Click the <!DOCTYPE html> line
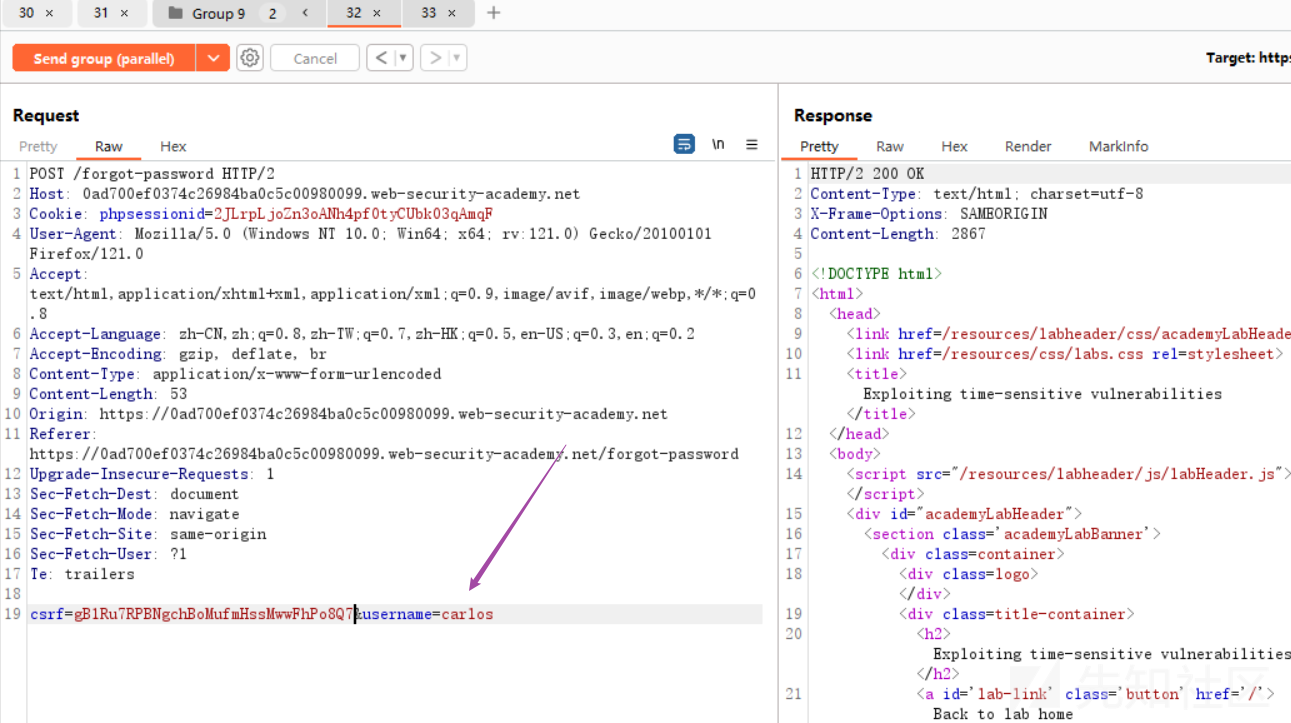 (x=876, y=274)
